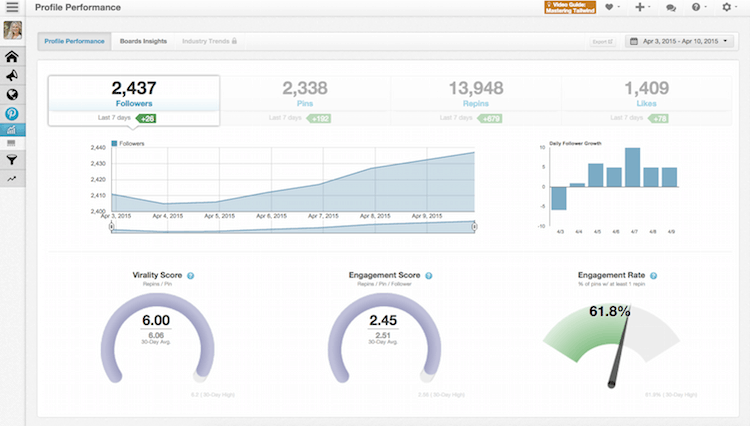This screenshot has height=426, width=750.
Task: Click the user profile avatar
Action: point(12,30)
